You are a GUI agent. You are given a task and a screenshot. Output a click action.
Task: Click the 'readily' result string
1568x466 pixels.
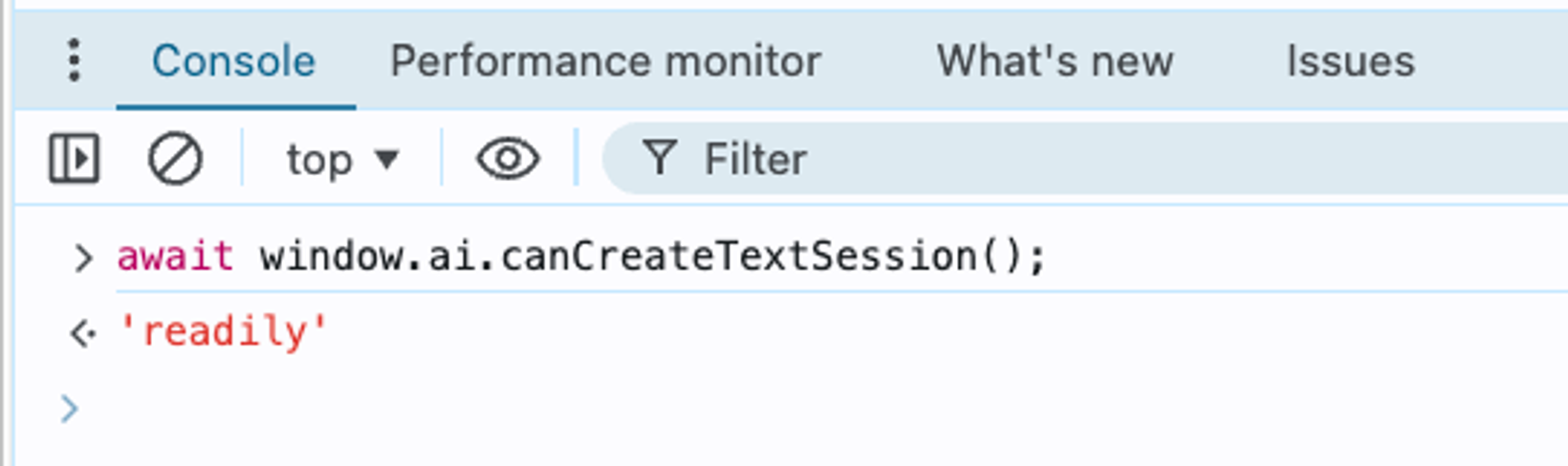pyautogui.click(x=223, y=332)
